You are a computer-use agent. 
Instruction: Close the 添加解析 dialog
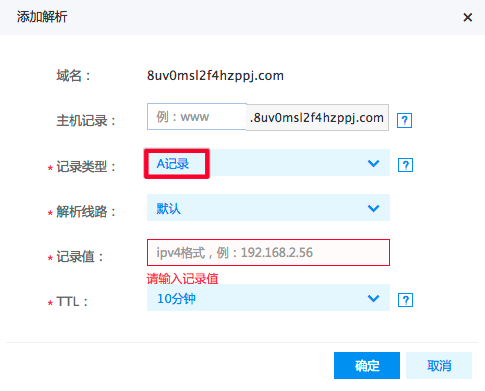pos(468,17)
